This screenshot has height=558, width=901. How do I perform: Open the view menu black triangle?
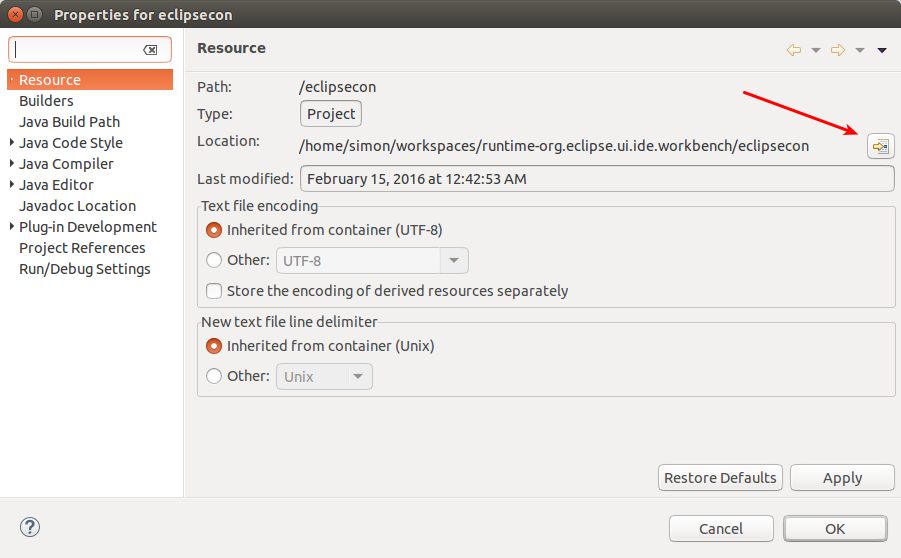pos(882,51)
